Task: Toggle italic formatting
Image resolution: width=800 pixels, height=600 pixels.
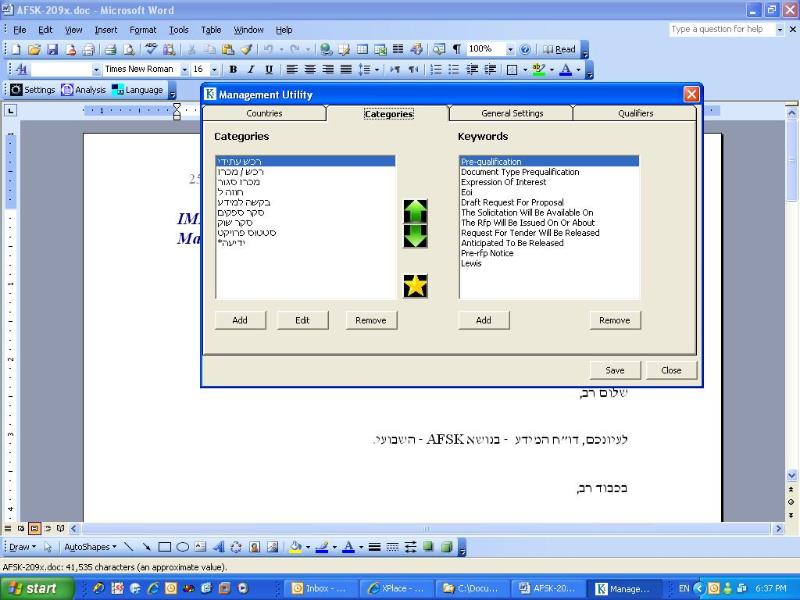Action: [x=251, y=69]
